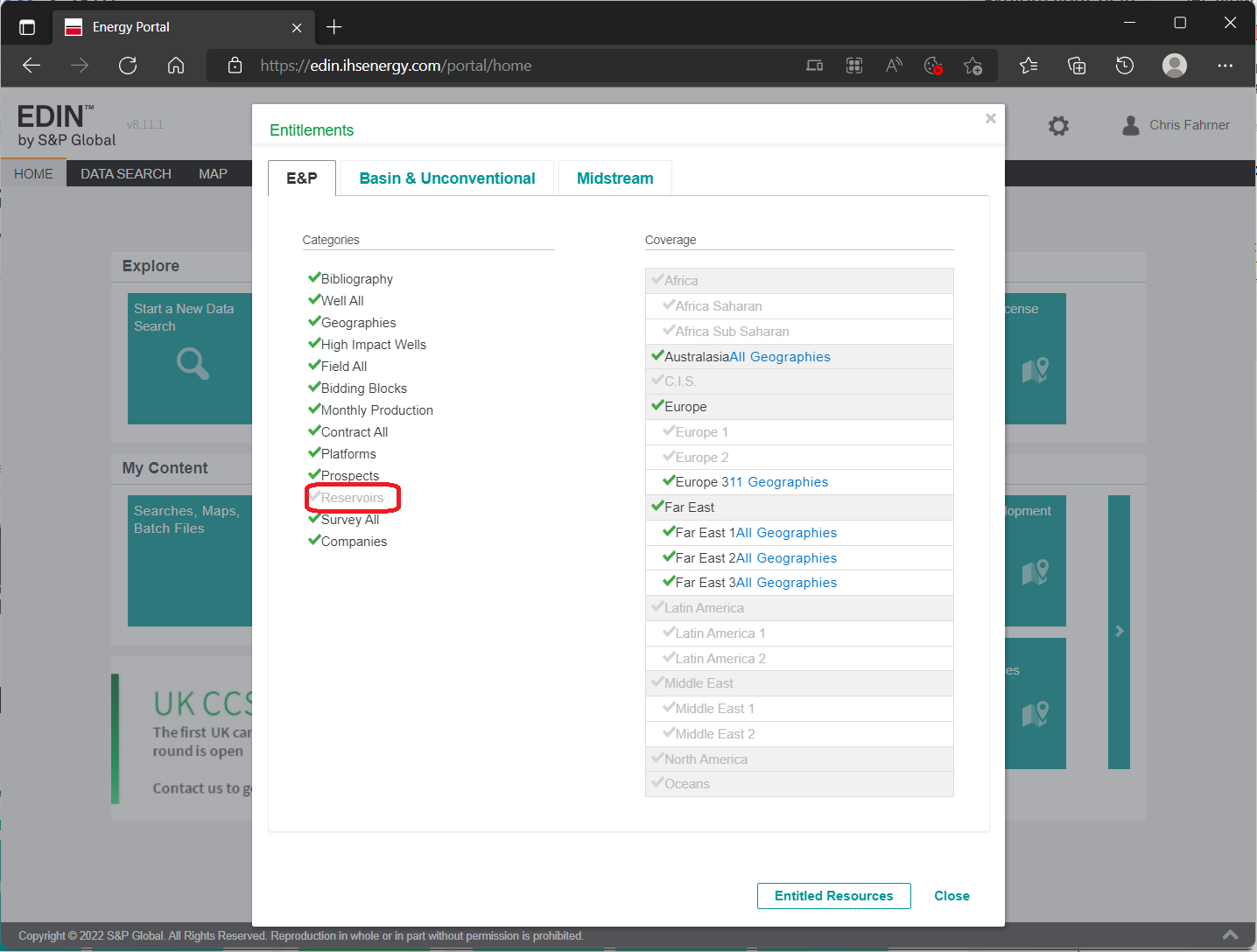Screen dimensions: 1257x952
Task: Click the Entitled Resources button
Action: point(834,896)
